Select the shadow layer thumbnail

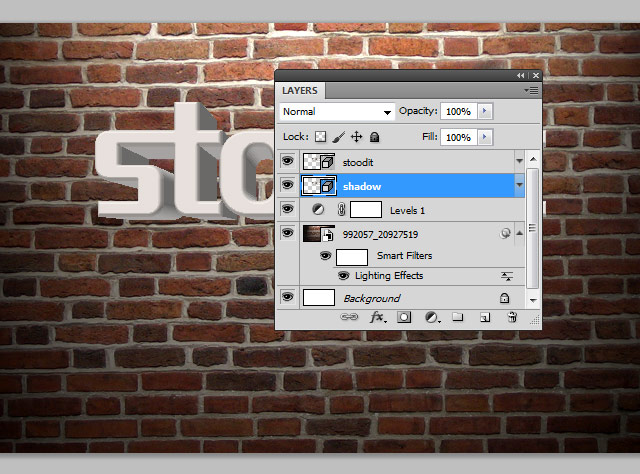(319, 185)
